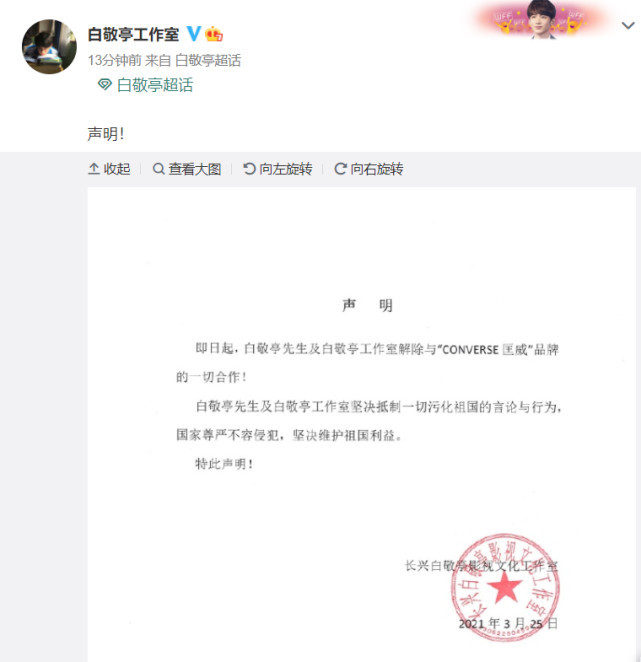Click the upward arrow collapse icon
This screenshot has width=641, height=662.
coord(94,169)
